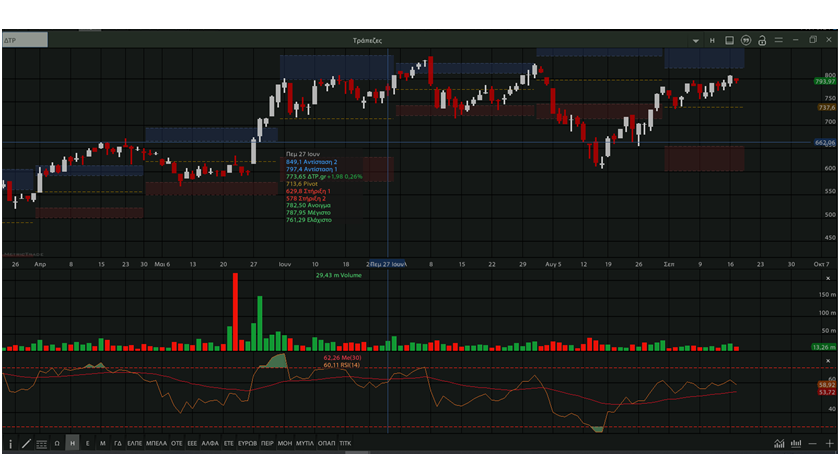Viewport: 840px width, 474px height.
Task: Load the ΕΥΡΩΒ stock chart
Action: [x=248, y=443]
